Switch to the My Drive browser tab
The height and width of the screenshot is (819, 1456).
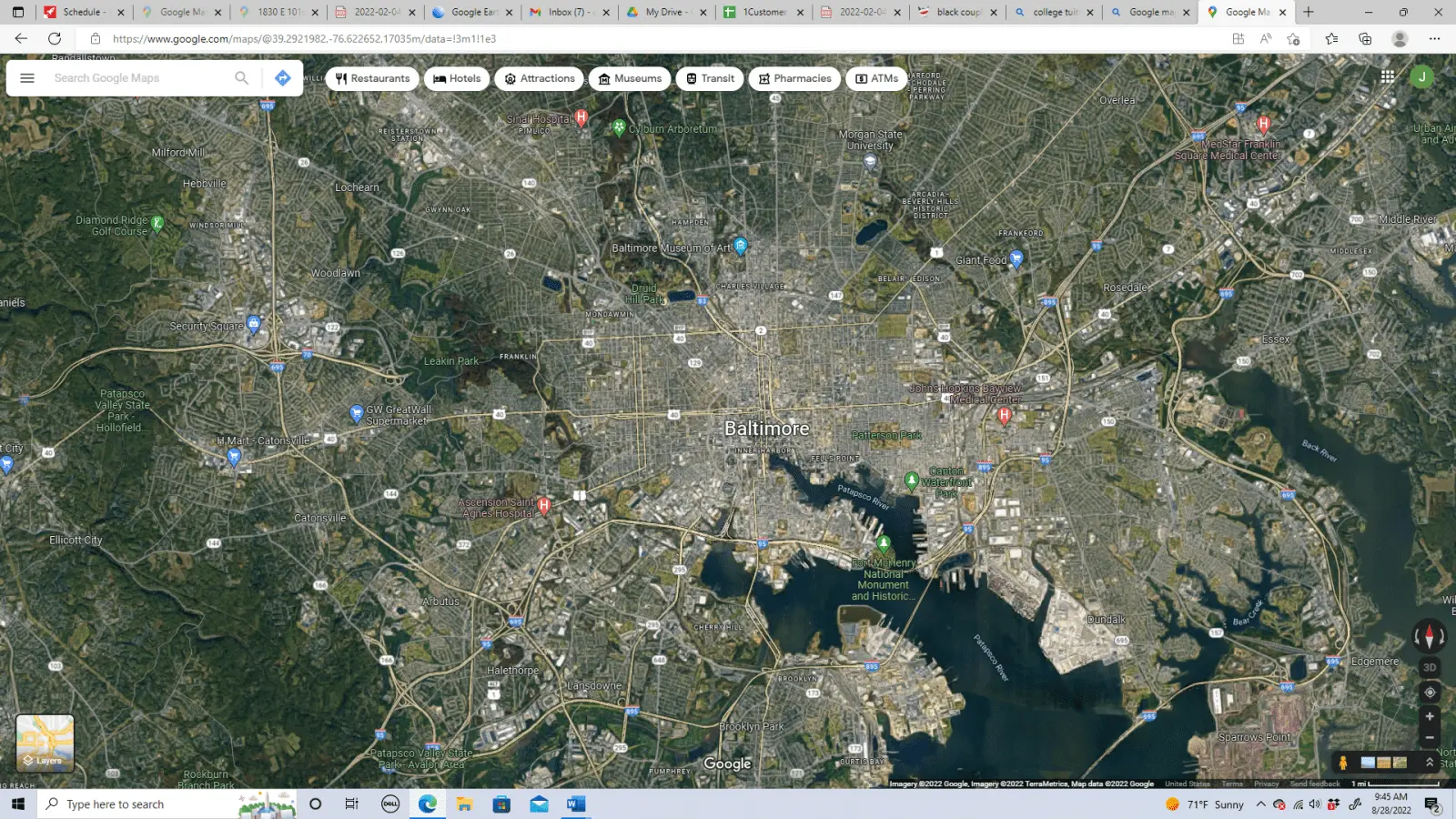(662, 12)
